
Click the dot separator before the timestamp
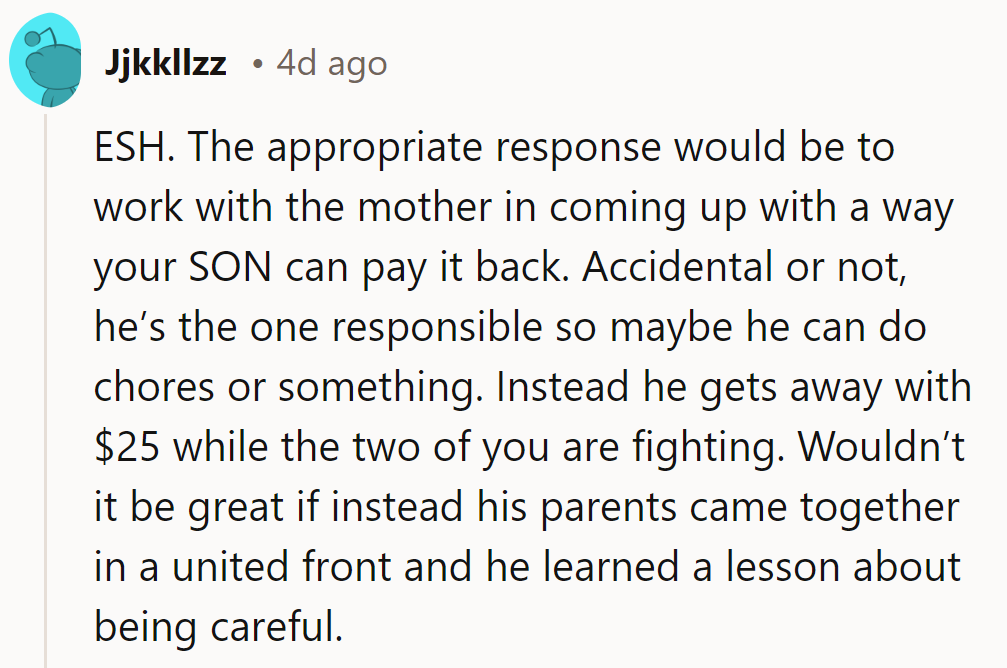(257, 65)
